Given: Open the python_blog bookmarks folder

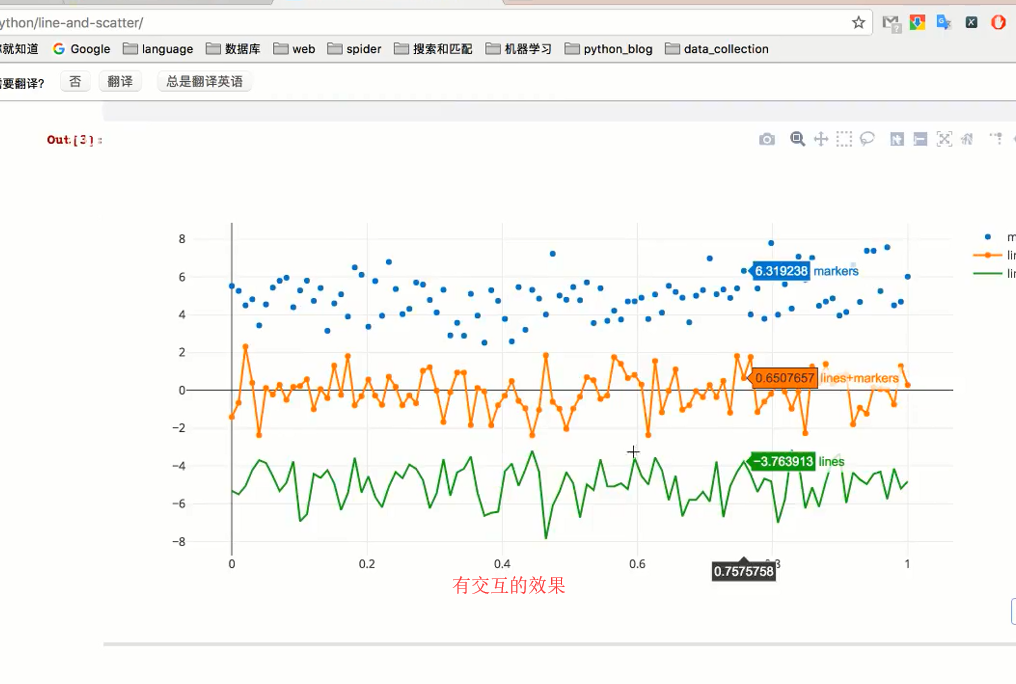Looking at the screenshot, I should coord(608,49).
